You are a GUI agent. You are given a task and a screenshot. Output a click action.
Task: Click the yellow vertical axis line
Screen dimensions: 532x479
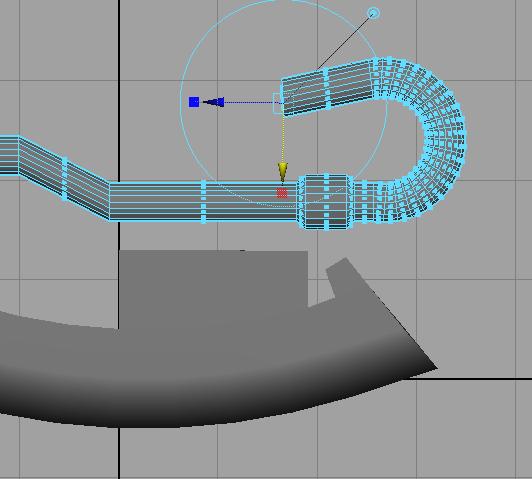pyautogui.click(x=283, y=138)
